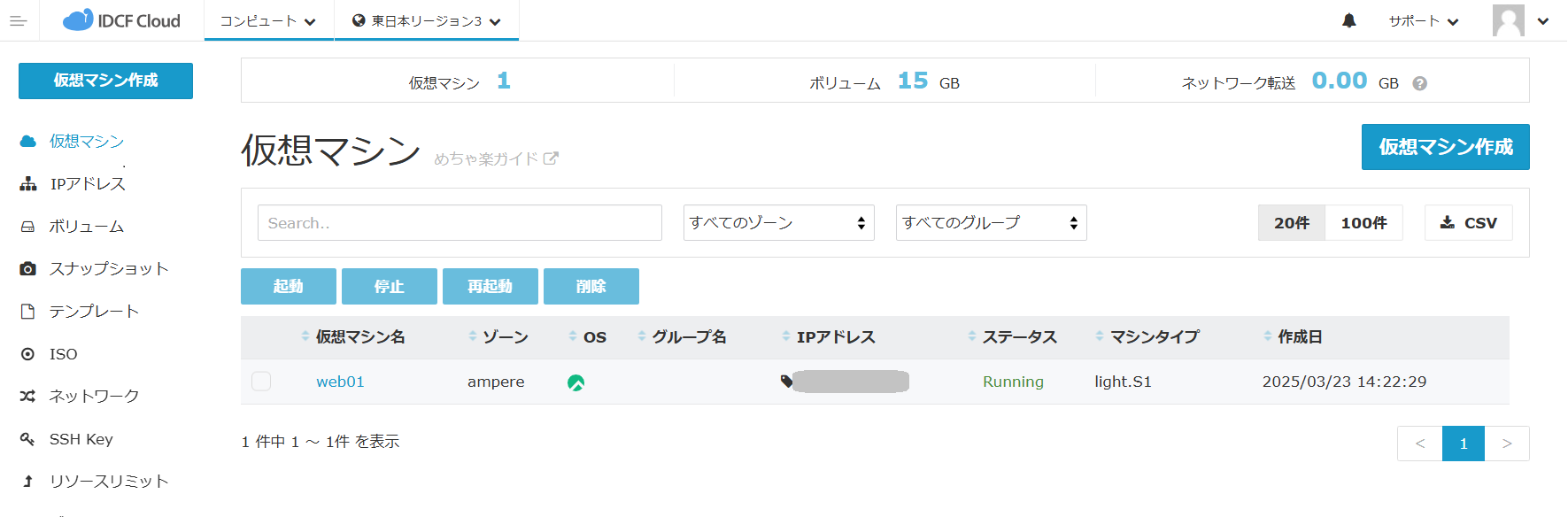Show 100 items per page
1568x517 pixels.
(1363, 223)
